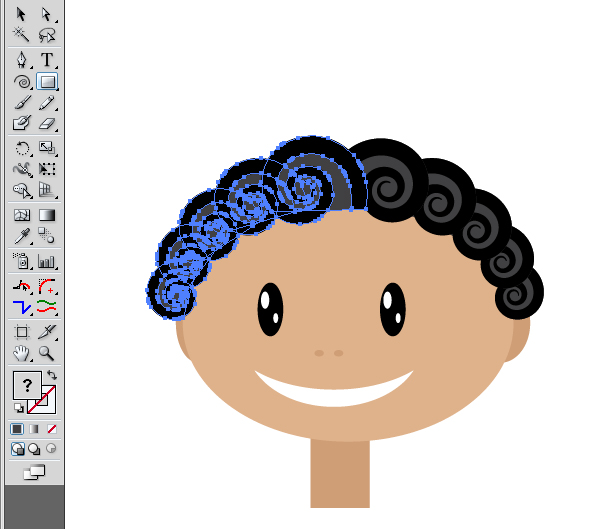
Task: Select the Shape Builder tool
Action: (x=21, y=190)
